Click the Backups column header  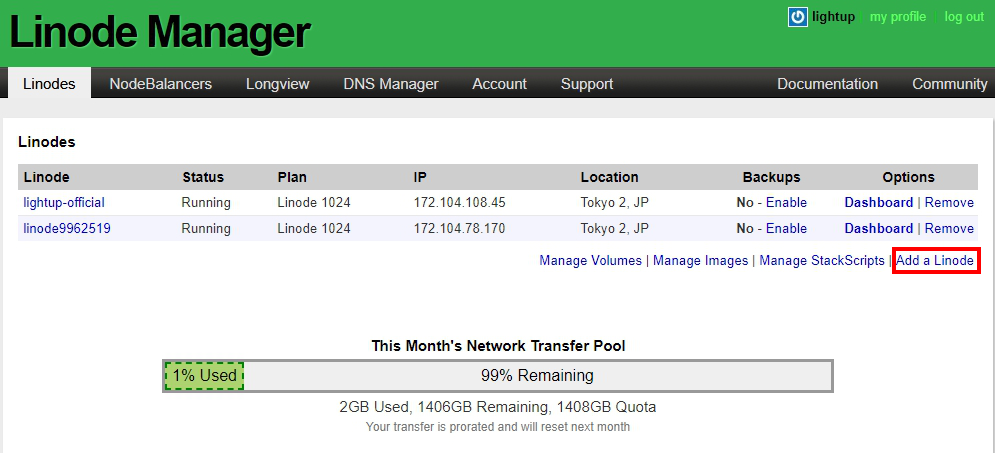point(772,177)
